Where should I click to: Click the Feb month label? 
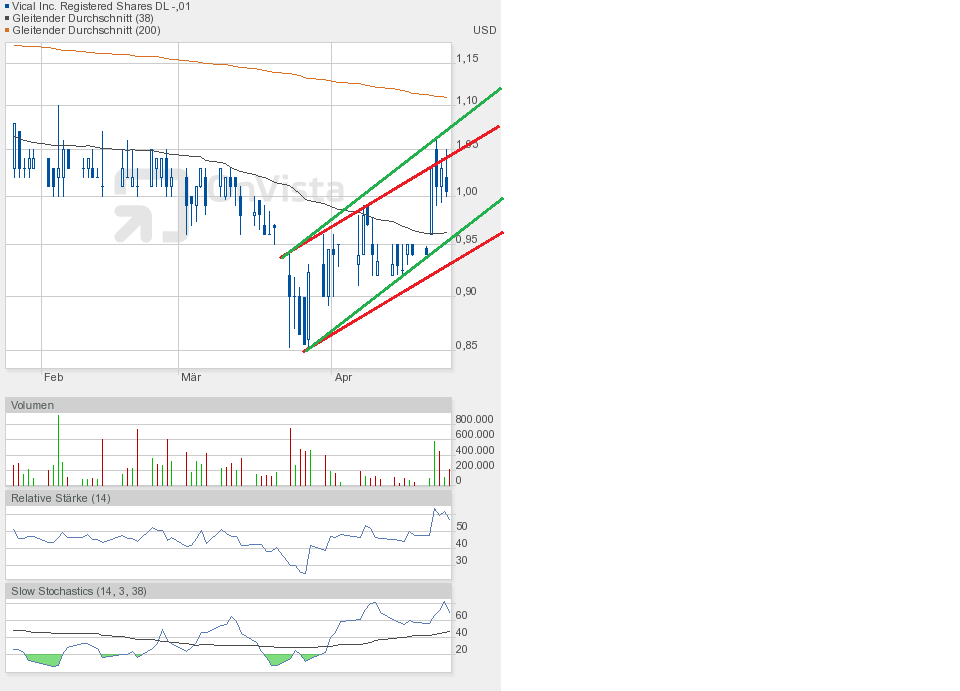[x=53, y=377]
